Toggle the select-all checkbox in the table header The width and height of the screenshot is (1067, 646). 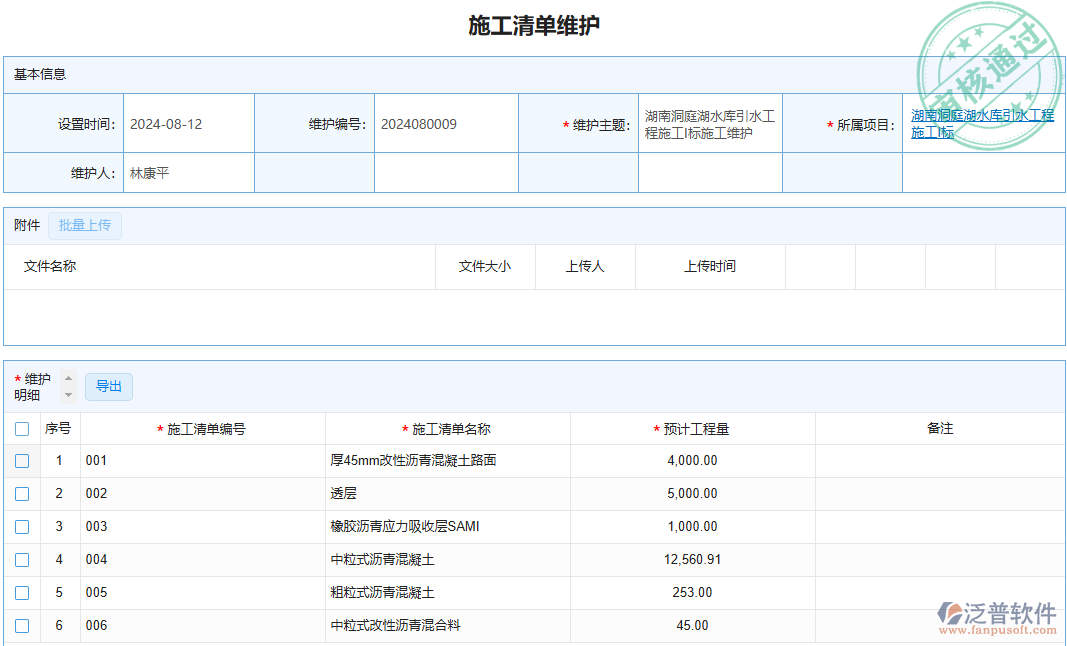(22, 428)
